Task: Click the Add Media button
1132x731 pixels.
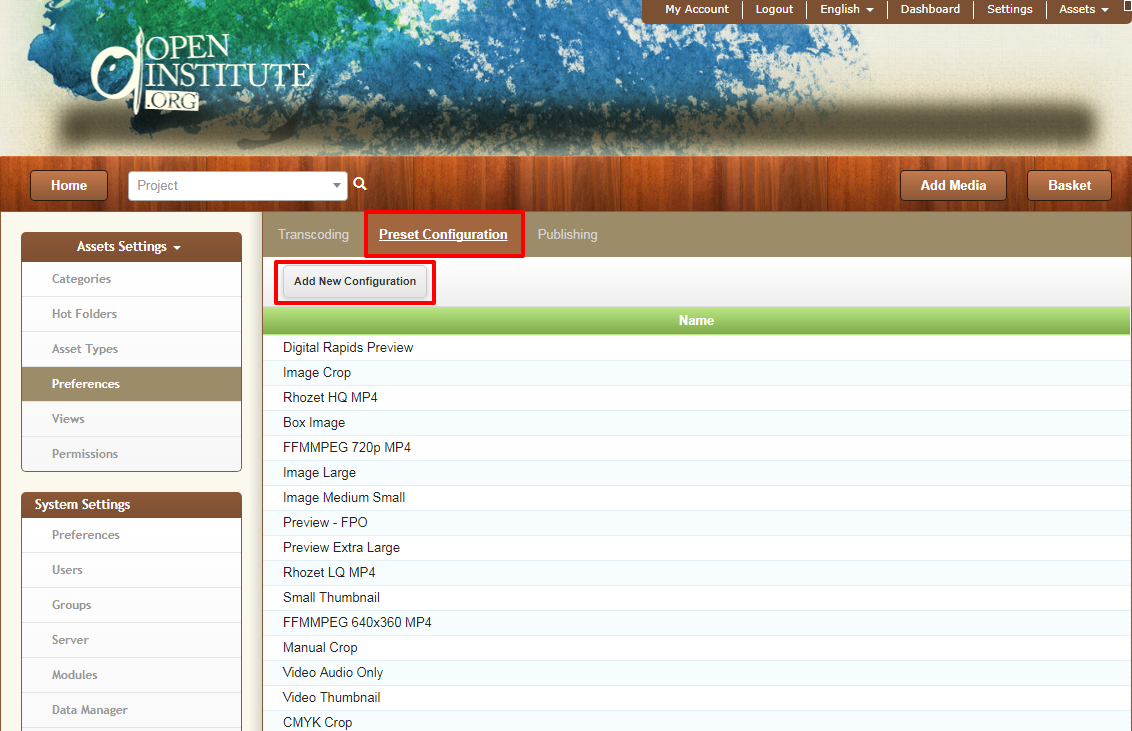Action: pos(953,185)
